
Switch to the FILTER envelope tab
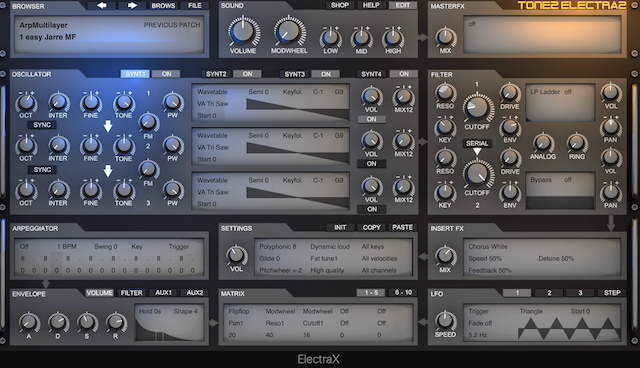pyautogui.click(x=132, y=293)
